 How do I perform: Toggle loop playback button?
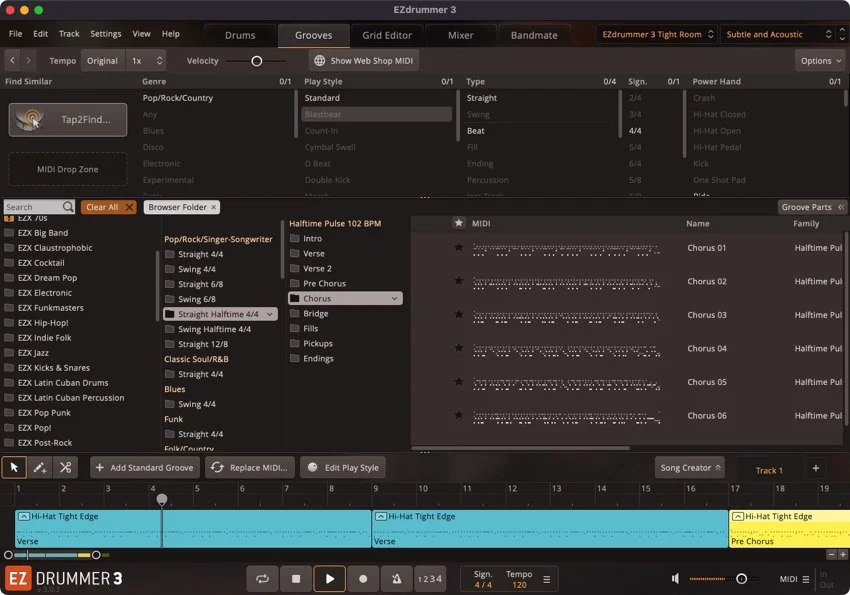click(262, 579)
